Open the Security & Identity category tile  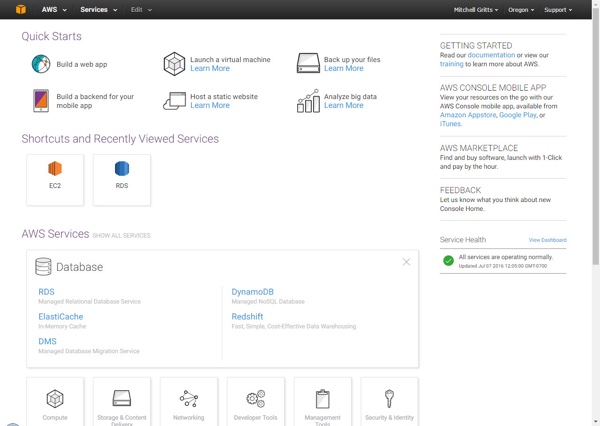(x=390, y=402)
